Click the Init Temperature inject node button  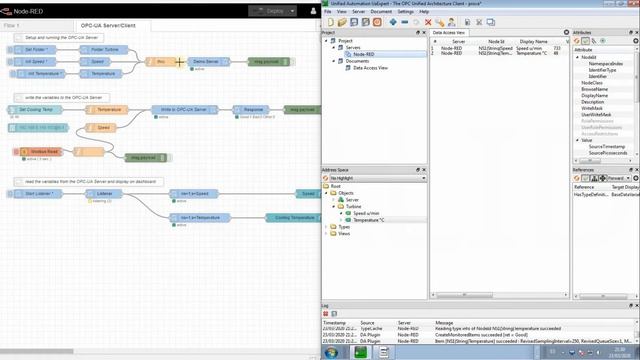12,74
